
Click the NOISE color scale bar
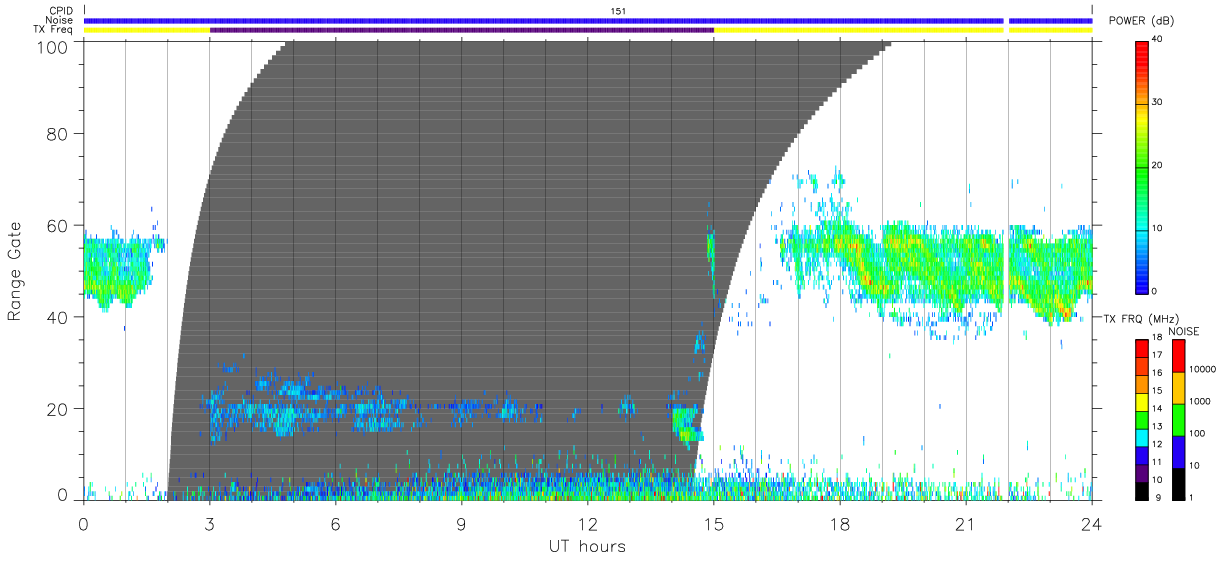[1179, 418]
